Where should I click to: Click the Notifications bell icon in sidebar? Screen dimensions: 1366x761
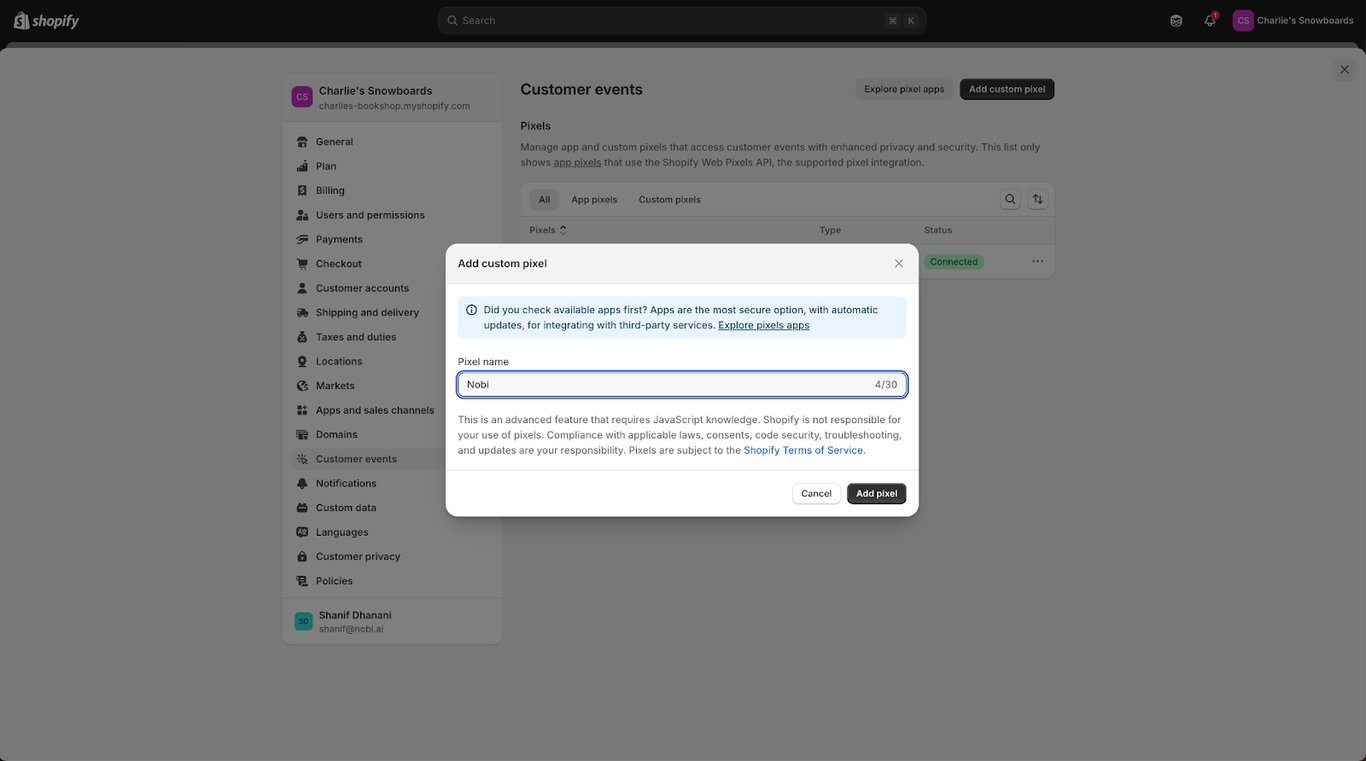click(x=302, y=483)
